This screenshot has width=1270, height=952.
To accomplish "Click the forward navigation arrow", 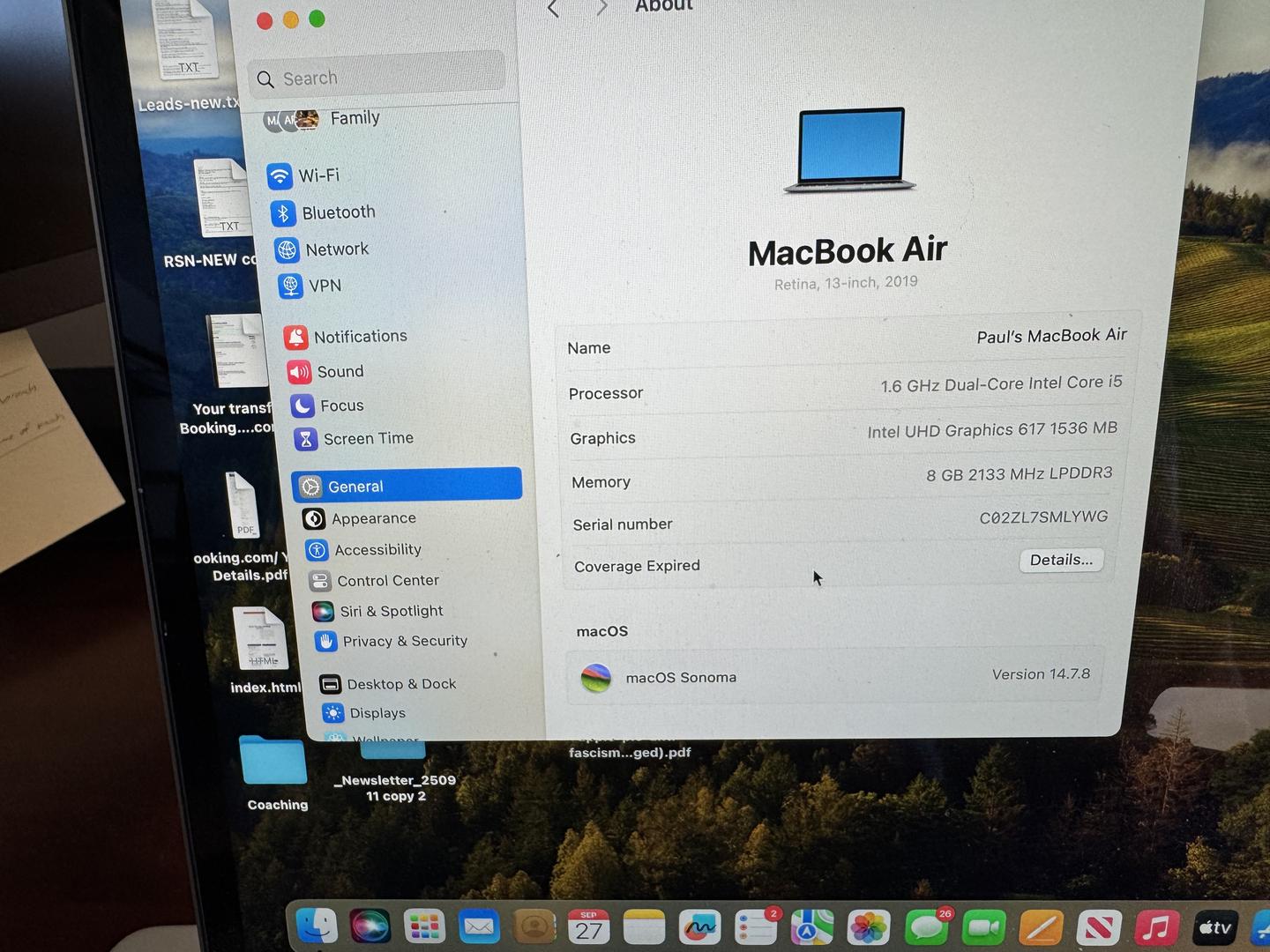I will click(601, 8).
